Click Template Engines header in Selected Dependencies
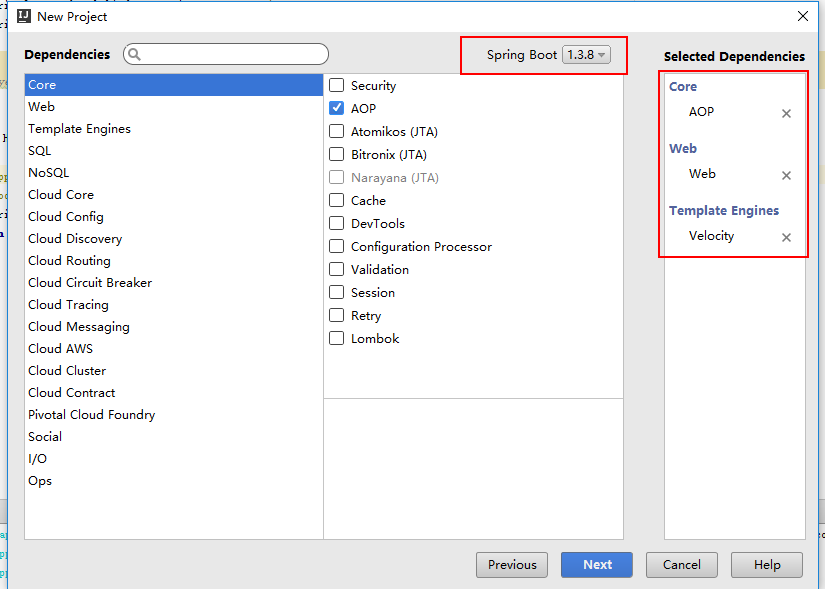 (x=723, y=211)
